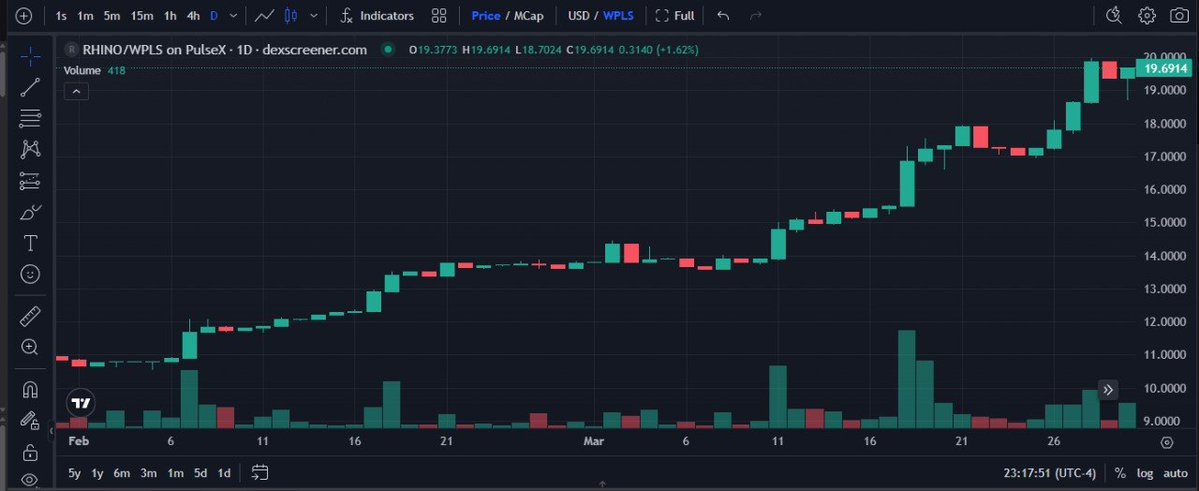Screen dimensions: 1199x491
Task: Expand the time interval dropdown arrow
Action: [x=233, y=15]
